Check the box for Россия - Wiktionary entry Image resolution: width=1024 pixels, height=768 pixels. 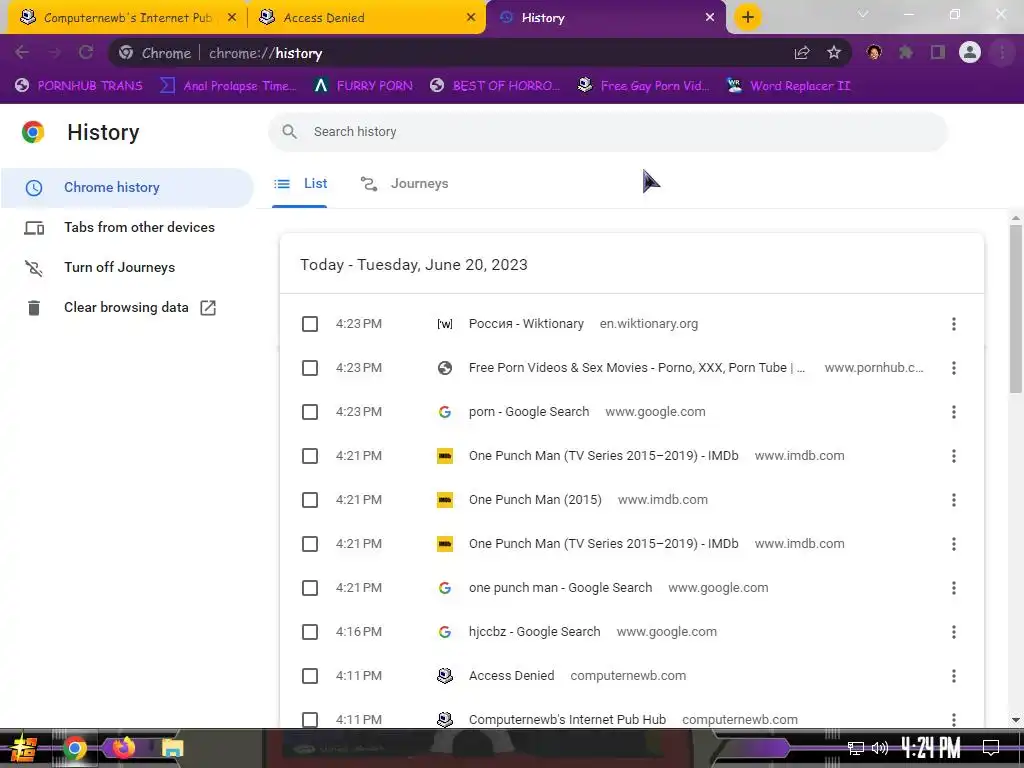310,324
